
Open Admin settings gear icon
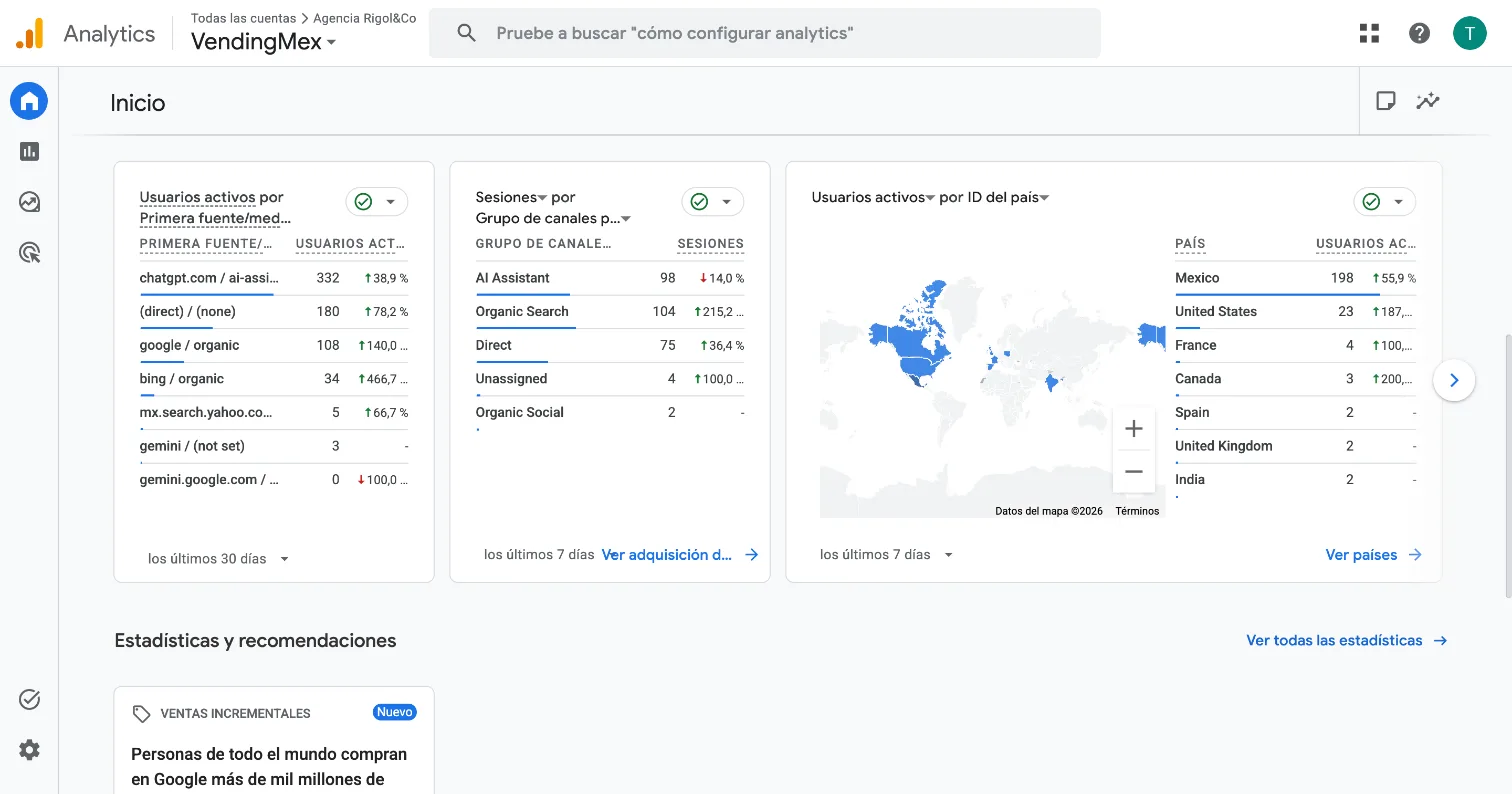29,750
